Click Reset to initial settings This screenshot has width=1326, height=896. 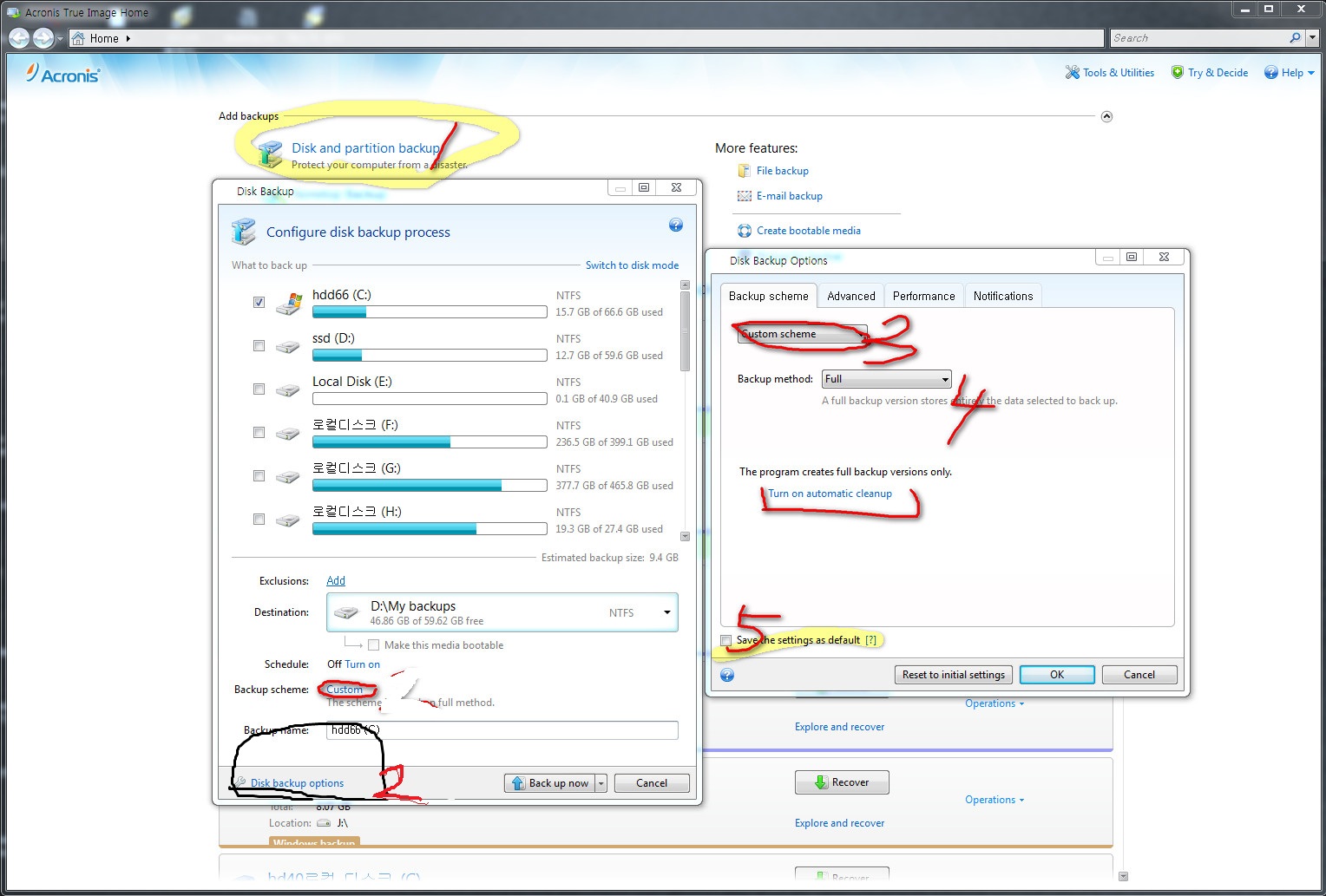click(953, 675)
